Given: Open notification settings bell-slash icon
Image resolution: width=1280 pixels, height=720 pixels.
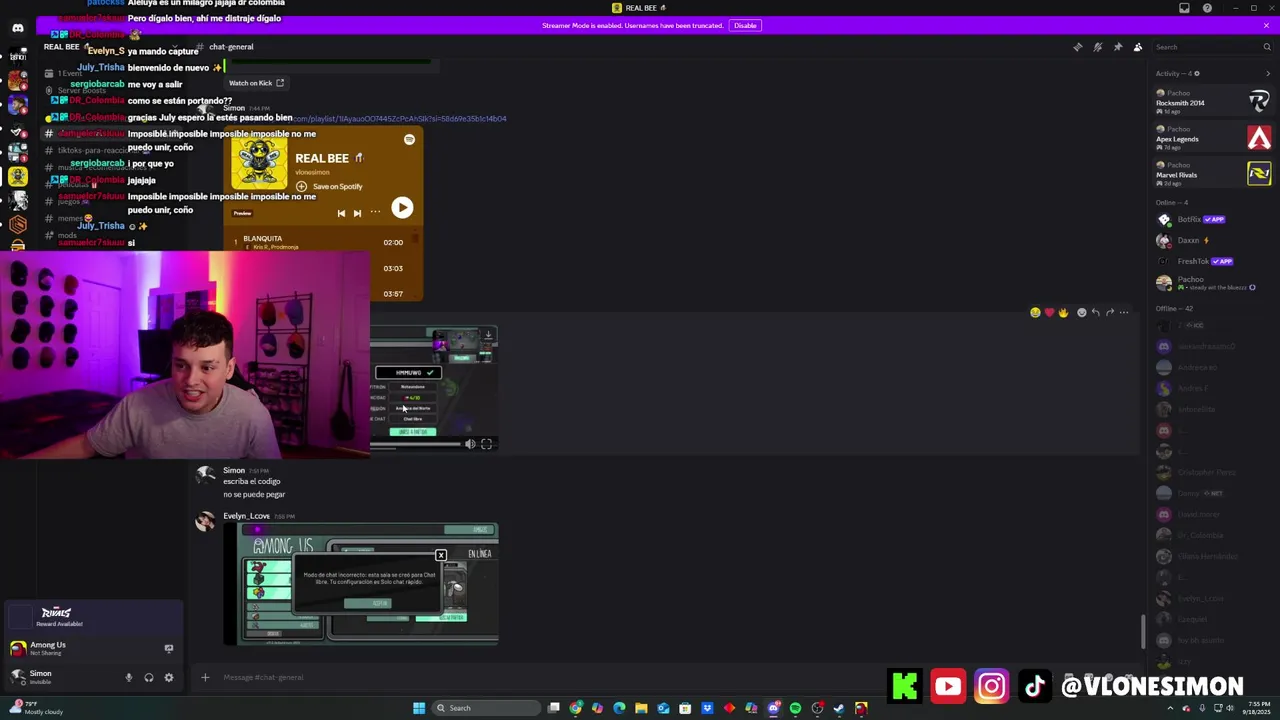Looking at the screenshot, I should tap(1097, 47).
